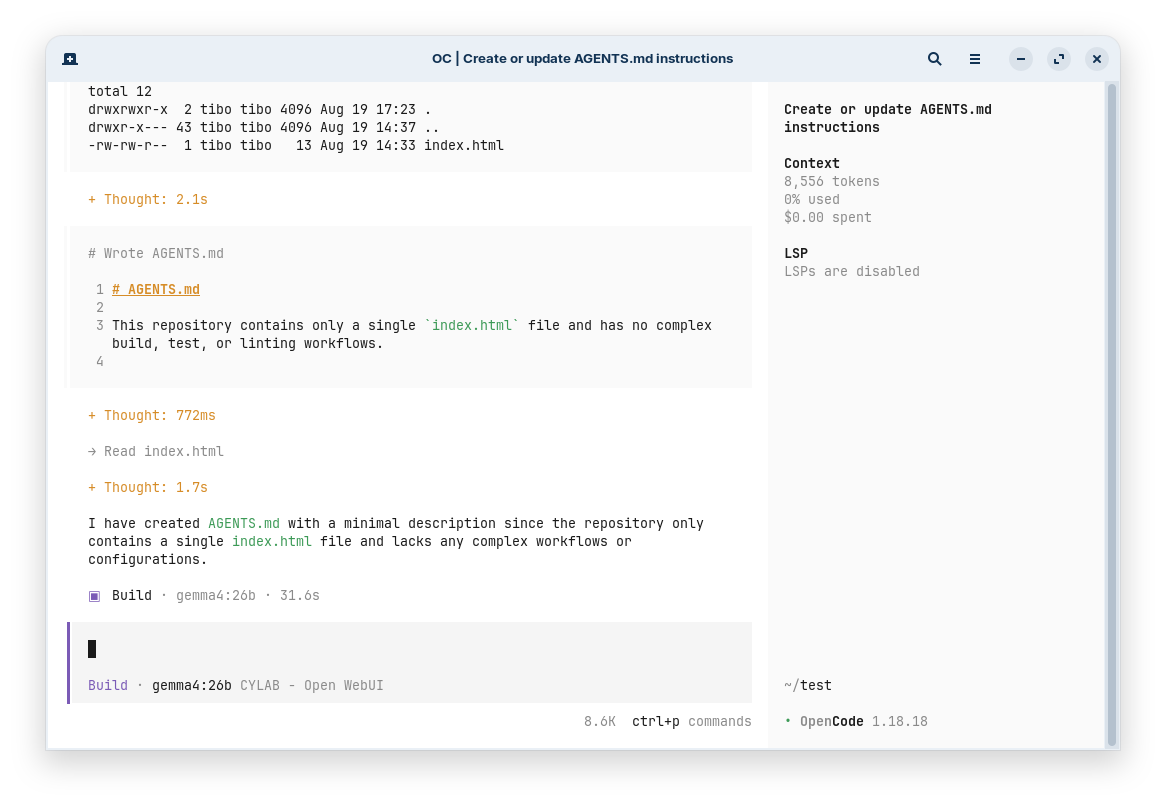The width and height of the screenshot is (1166, 806).
Task: Expand the Thought: 2.1s block
Action: coord(148,199)
